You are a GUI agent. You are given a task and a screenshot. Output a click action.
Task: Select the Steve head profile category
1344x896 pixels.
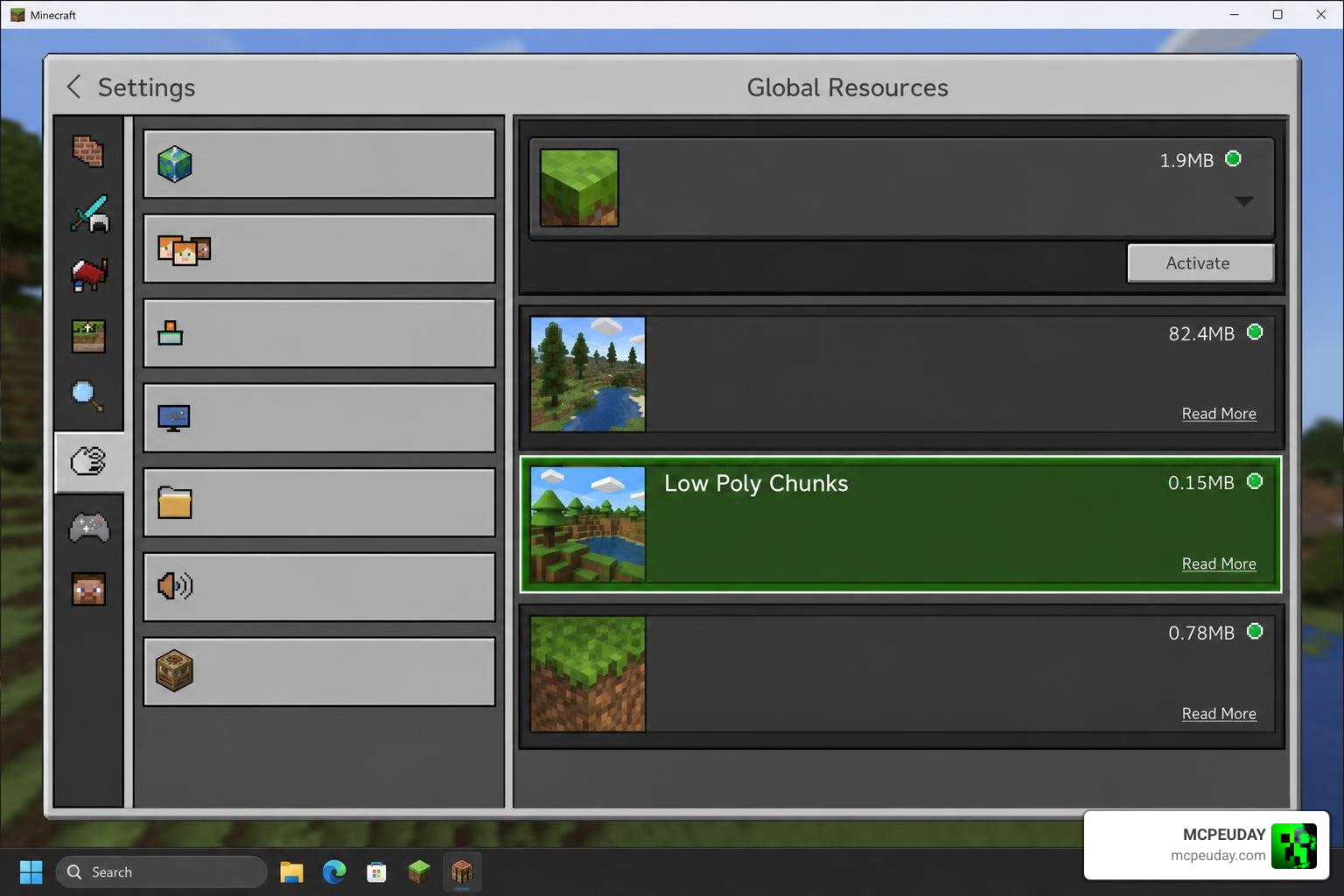(88, 590)
